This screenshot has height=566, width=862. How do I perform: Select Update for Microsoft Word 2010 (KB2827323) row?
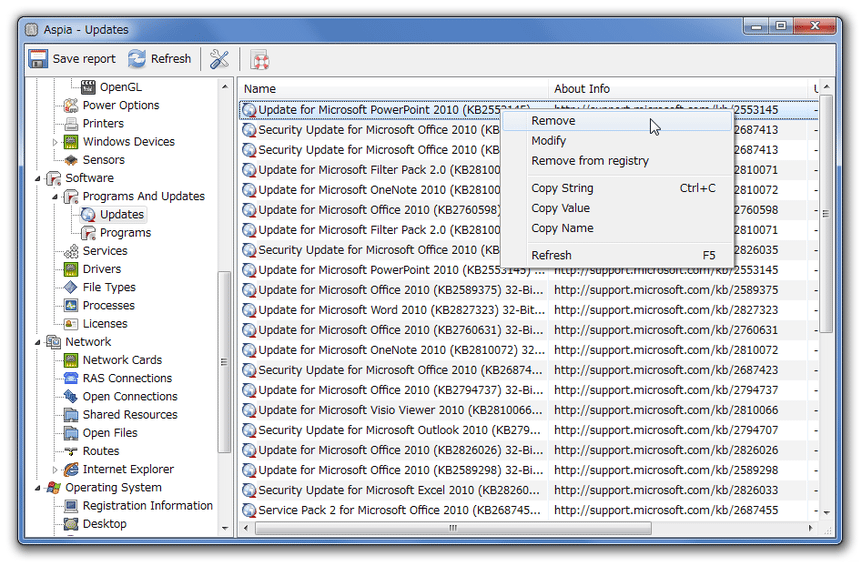click(x=528, y=310)
